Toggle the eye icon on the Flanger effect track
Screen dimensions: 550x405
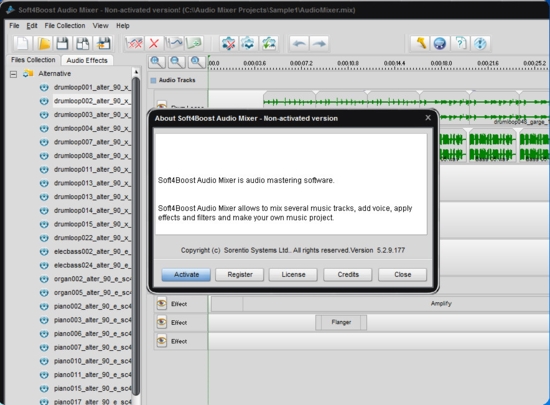[161, 322]
